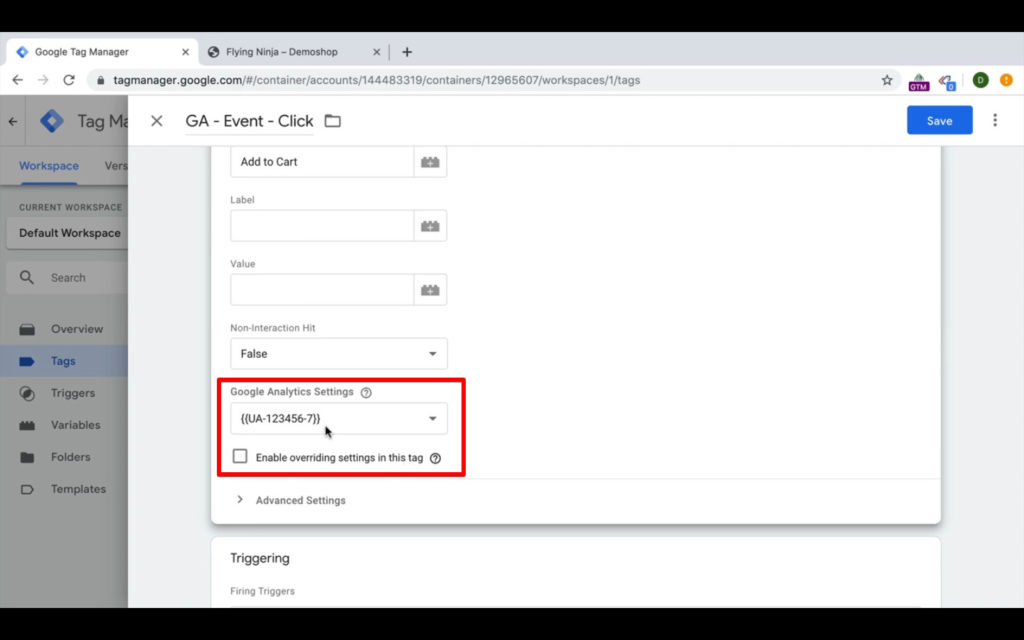Edit the tag name GA - Event - Click

click(x=249, y=121)
